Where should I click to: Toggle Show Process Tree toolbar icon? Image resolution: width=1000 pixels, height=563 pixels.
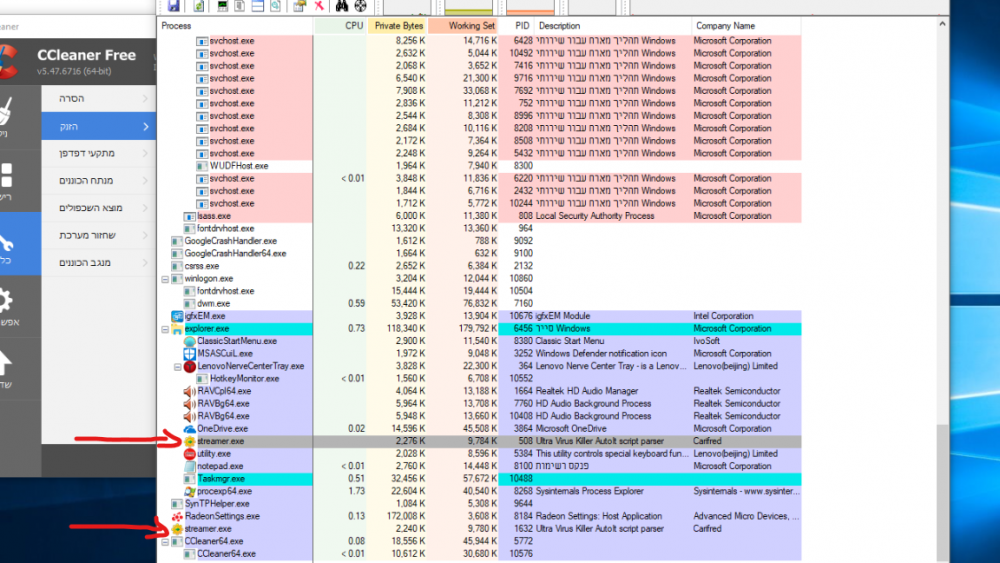240,6
